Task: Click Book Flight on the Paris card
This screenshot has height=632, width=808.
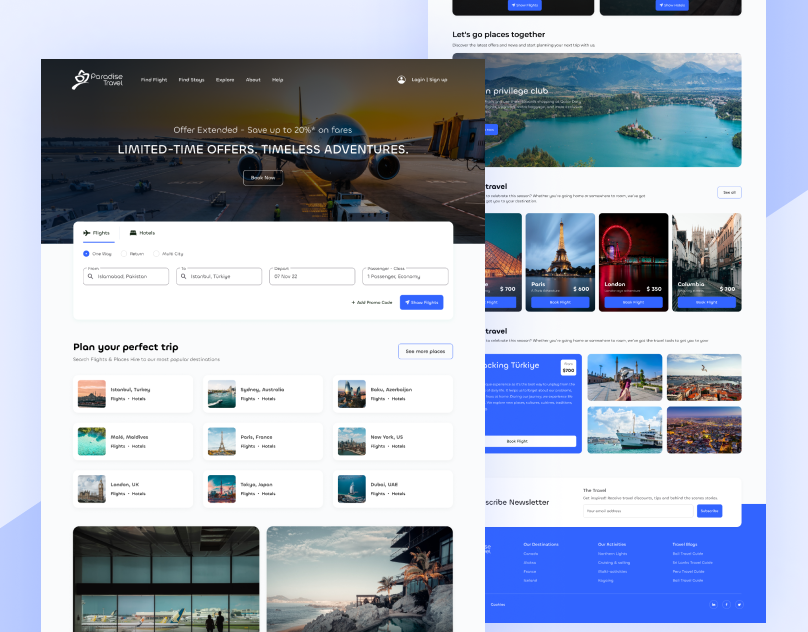Action: [x=560, y=303]
